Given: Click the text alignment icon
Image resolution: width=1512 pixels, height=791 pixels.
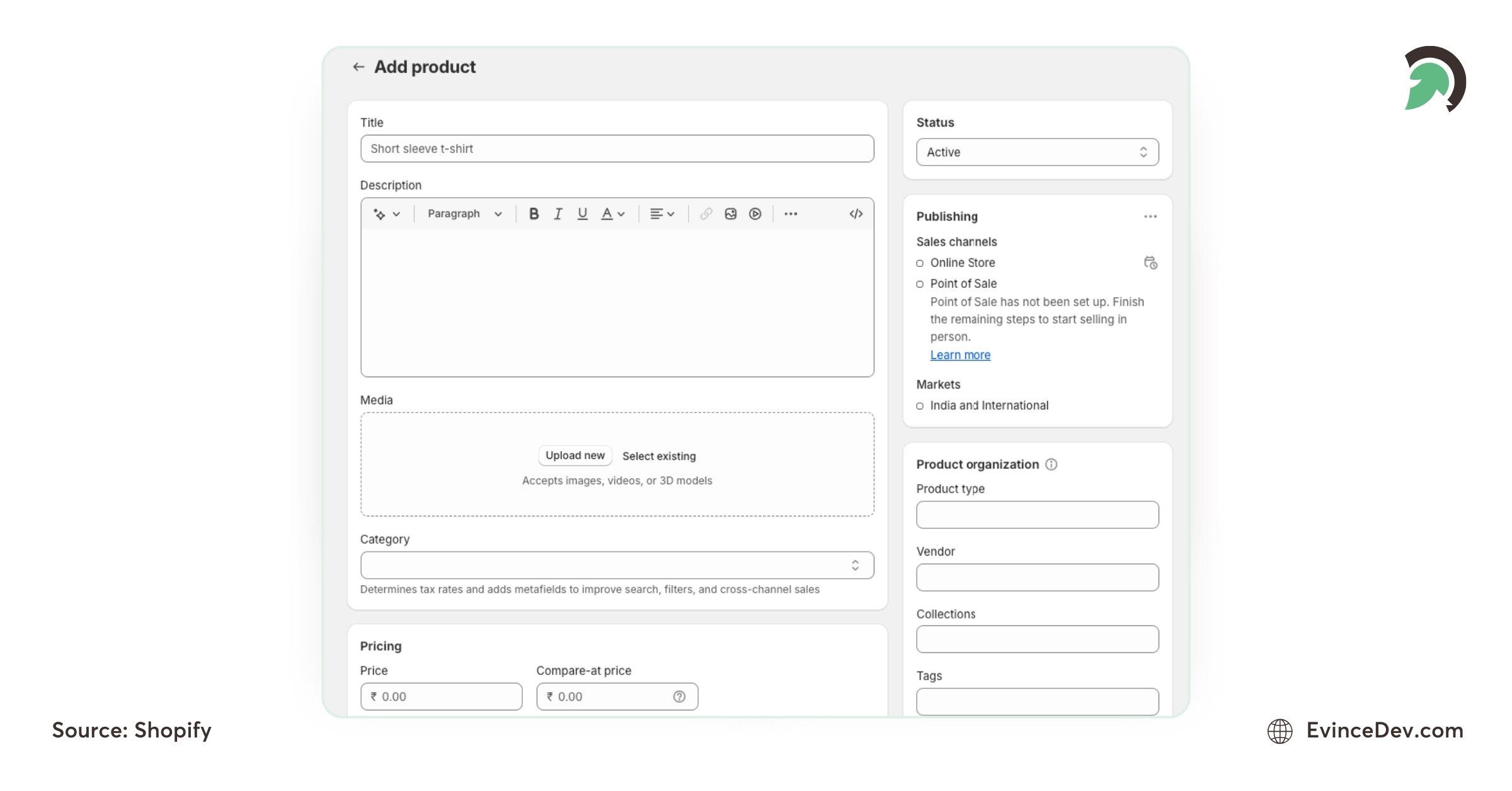Looking at the screenshot, I should 659,213.
